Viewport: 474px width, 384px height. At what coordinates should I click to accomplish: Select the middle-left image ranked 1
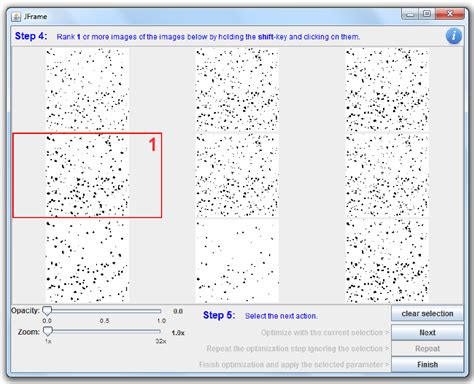87,175
